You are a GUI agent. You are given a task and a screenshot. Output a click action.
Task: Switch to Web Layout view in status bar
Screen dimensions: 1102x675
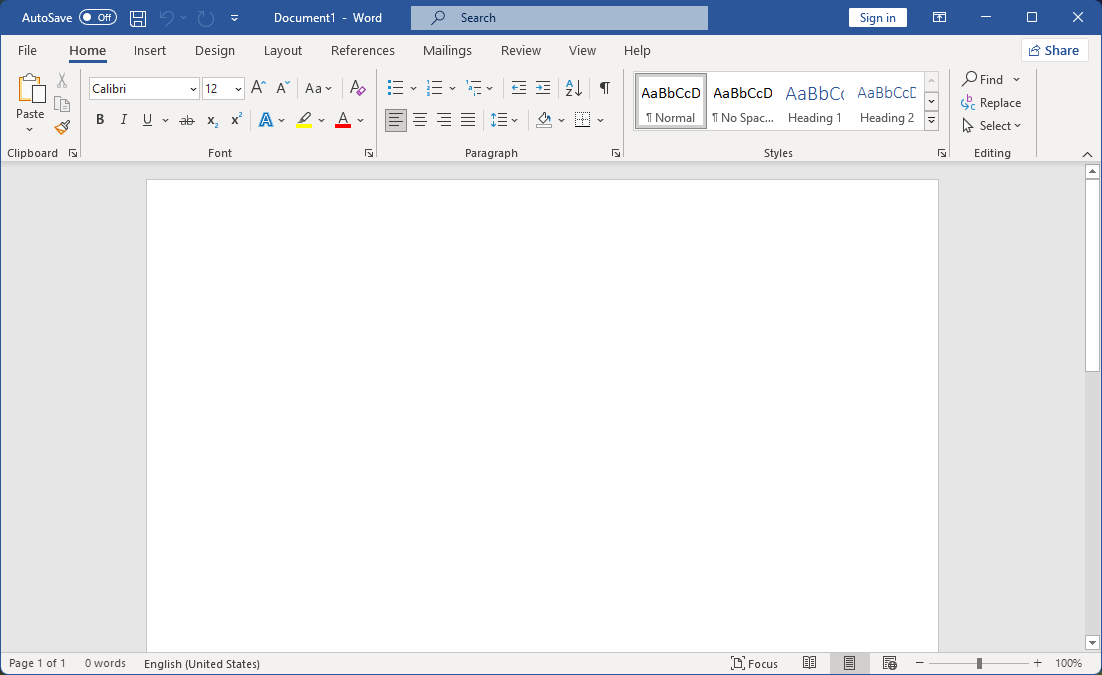coord(890,663)
